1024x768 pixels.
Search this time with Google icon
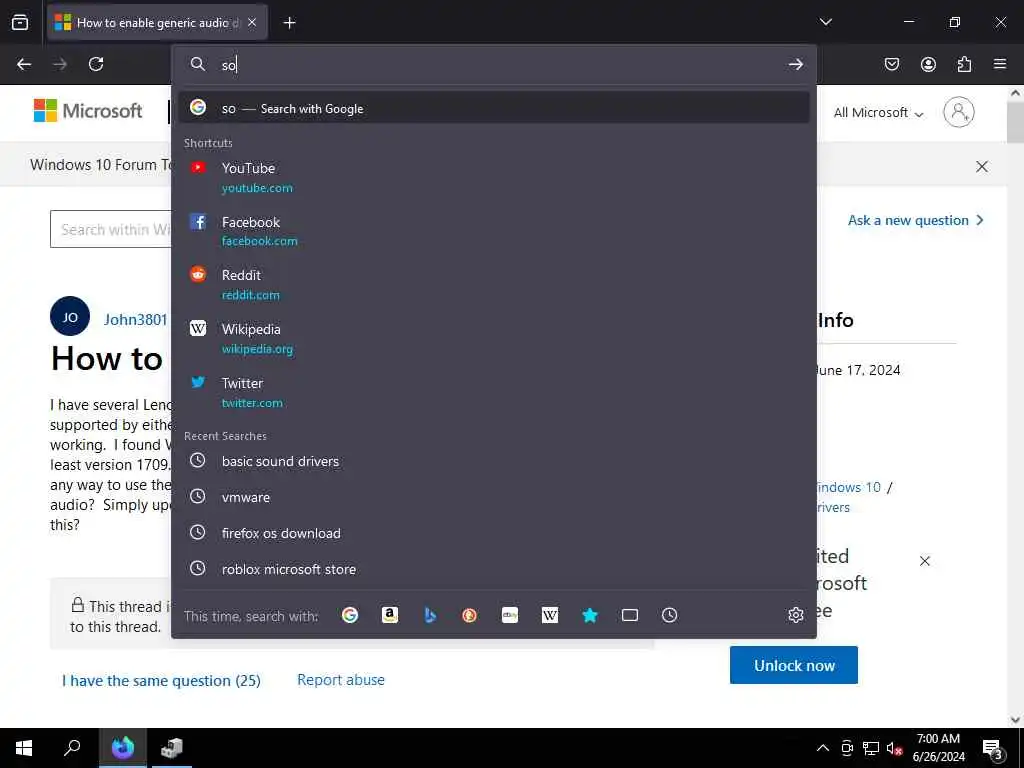350,615
